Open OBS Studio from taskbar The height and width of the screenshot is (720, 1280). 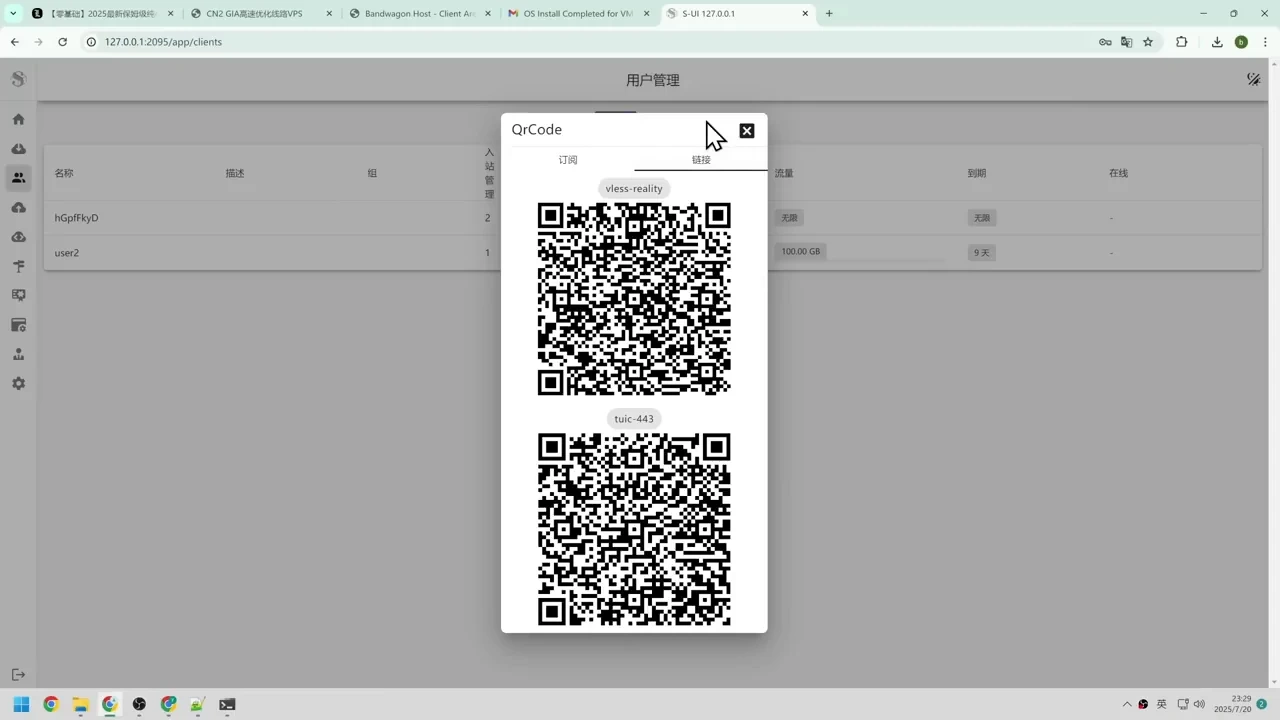(139, 704)
